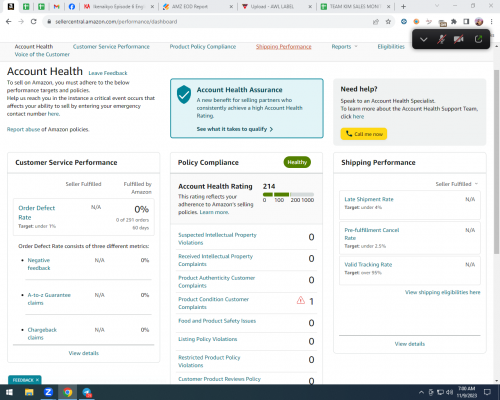Viewport: 500px width, 400px height.
Task: Open the Zoom app in the taskbar
Action: (48, 392)
